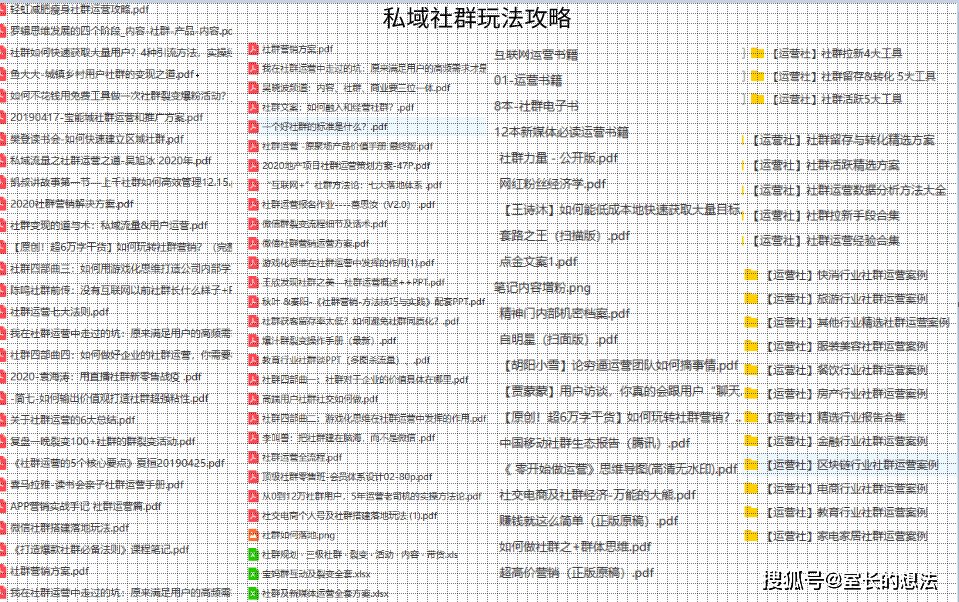Select 8本-社群电子书 entry

tap(536, 106)
